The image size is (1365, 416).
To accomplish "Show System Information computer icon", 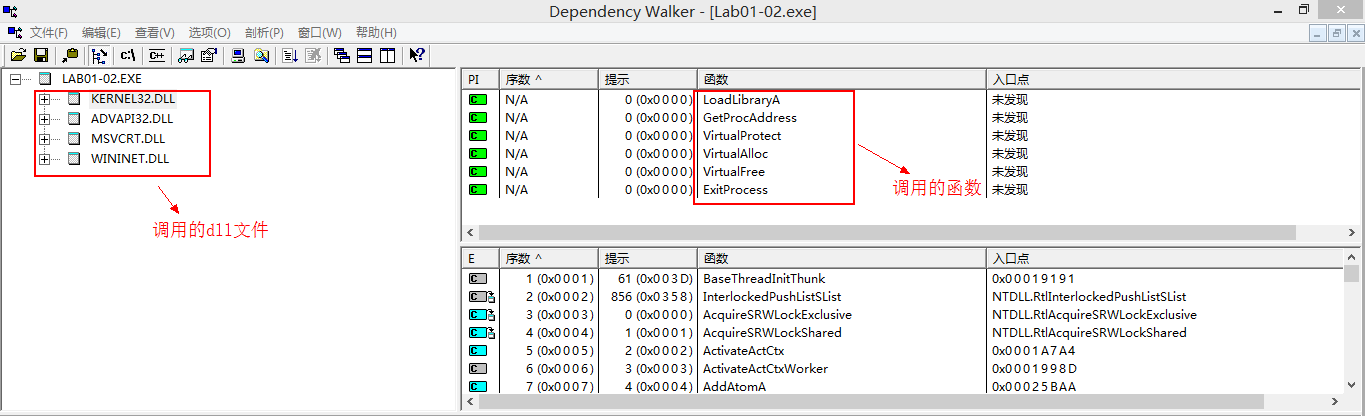I will point(238,55).
